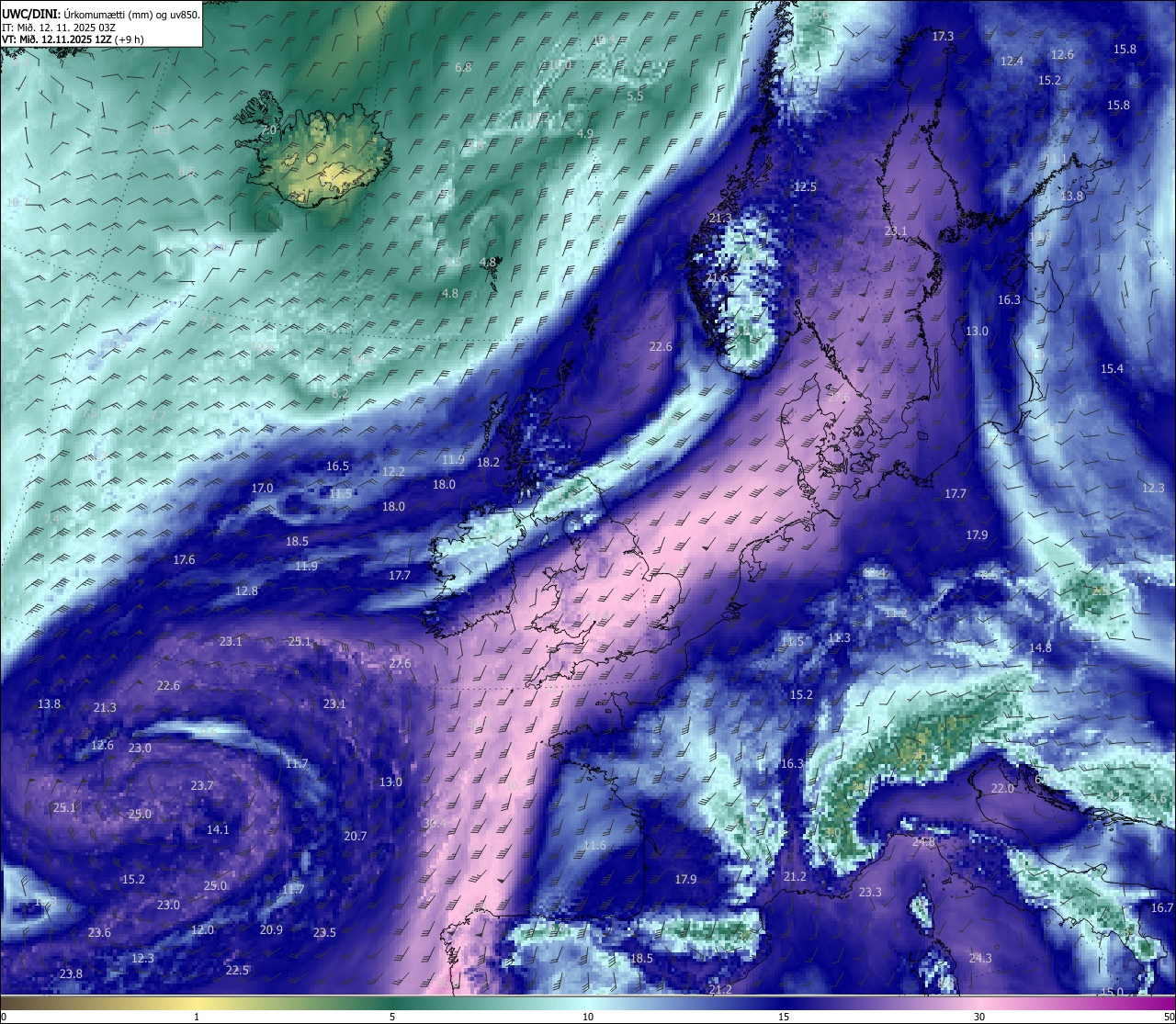Click the 20.7 value on the map

pyautogui.click(x=356, y=836)
